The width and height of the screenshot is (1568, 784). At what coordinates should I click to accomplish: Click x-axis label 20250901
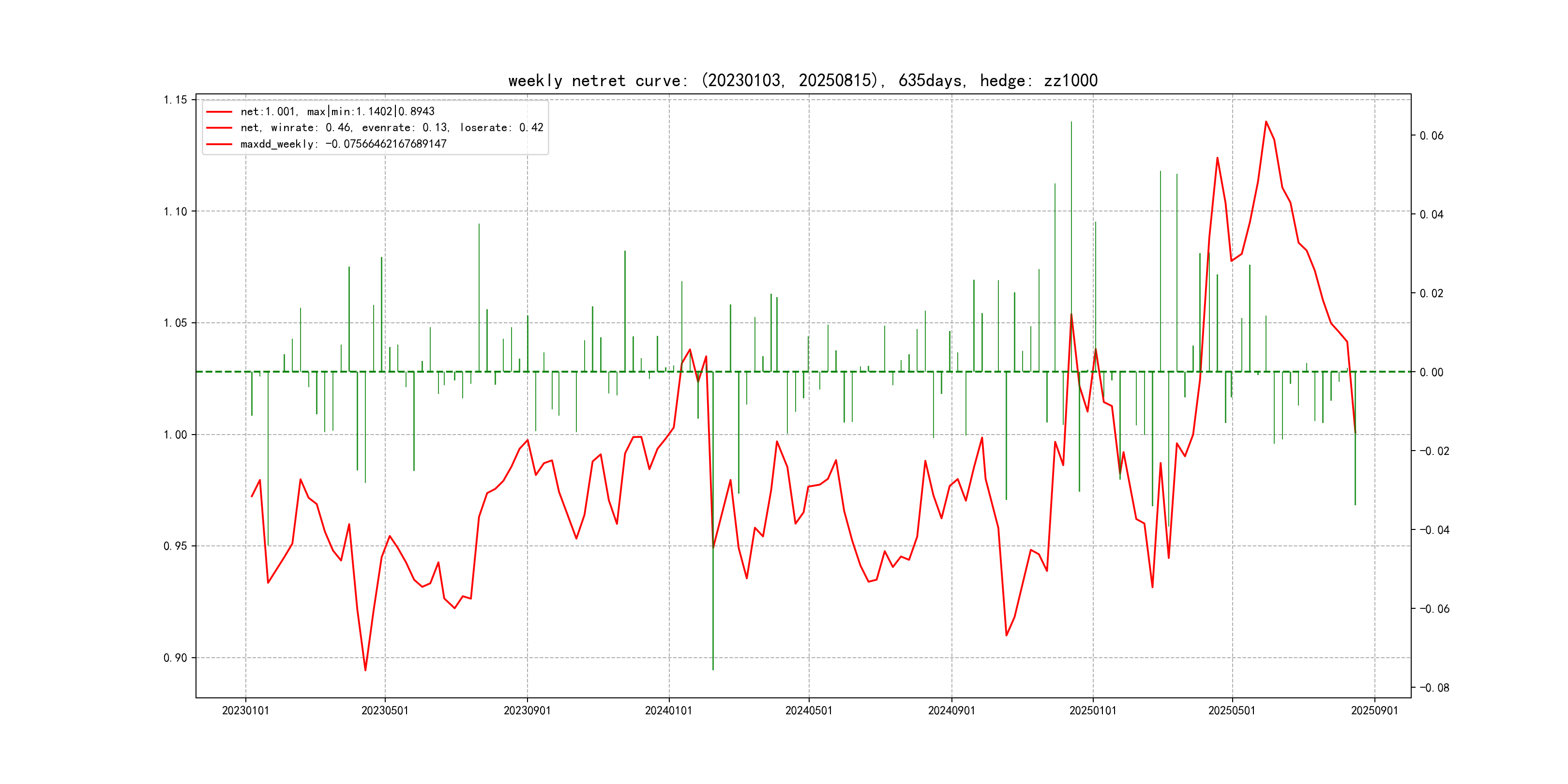pyautogui.click(x=1374, y=711)
